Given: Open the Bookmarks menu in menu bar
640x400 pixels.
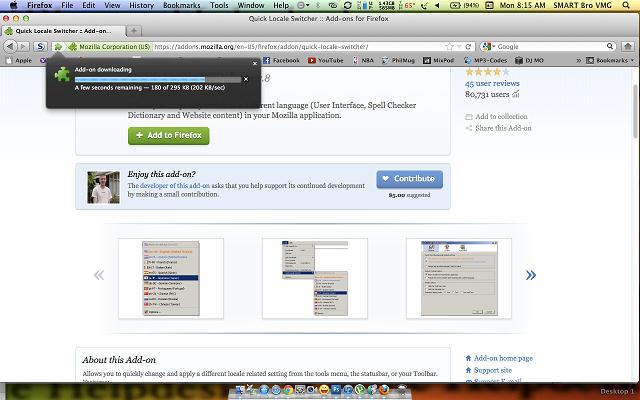Looking at the screenshot, I should pyautogui.click(x=182, y=5).
